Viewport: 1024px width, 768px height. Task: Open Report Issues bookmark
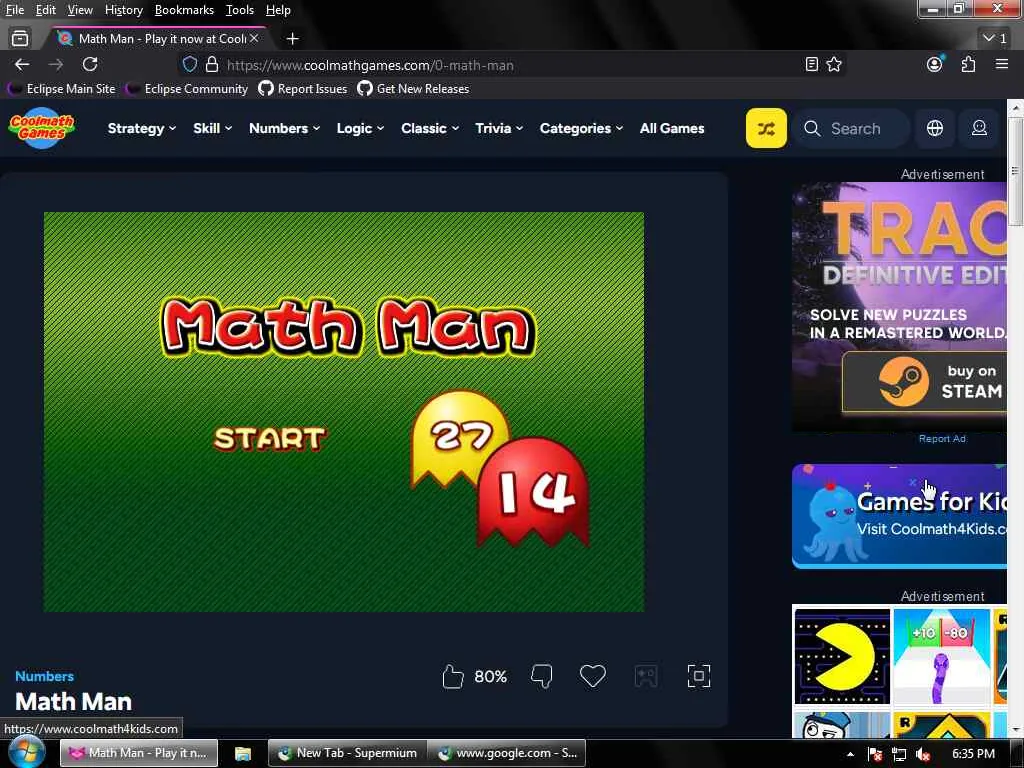(x=302, y=88)
